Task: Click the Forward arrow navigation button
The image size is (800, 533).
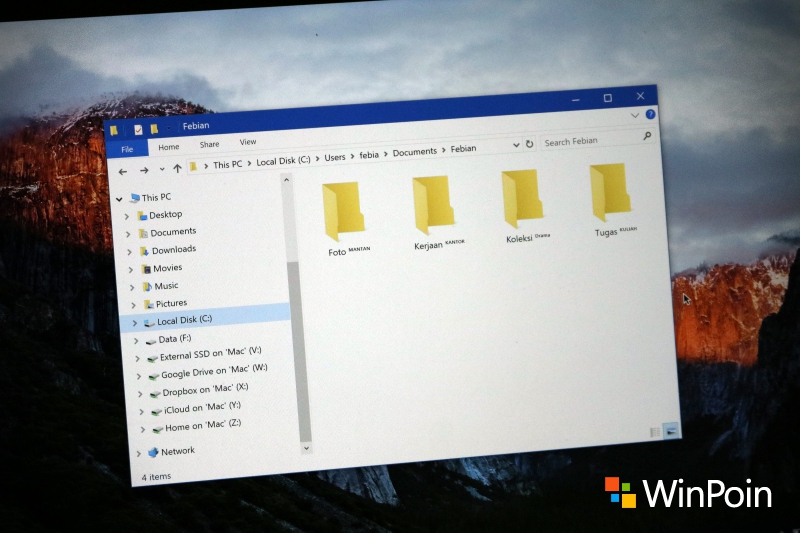Action: tap(144, 170)
